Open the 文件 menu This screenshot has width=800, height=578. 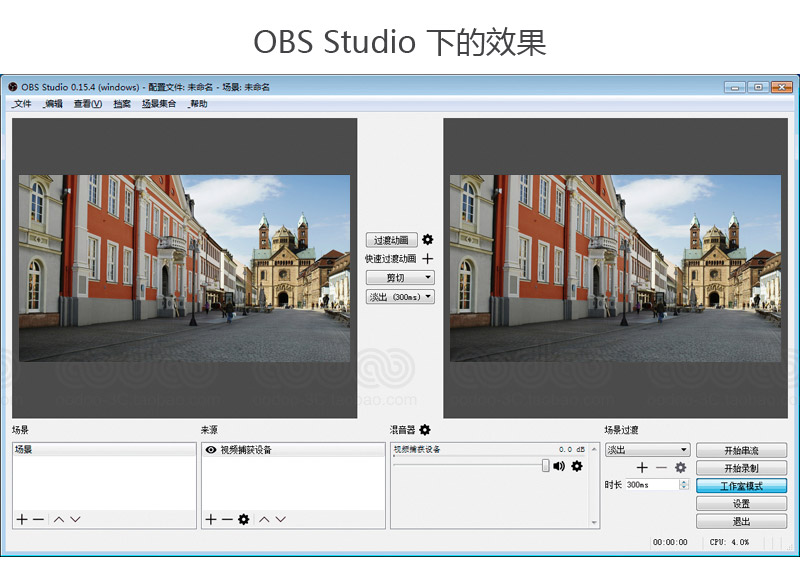click(x=22, y=104)
